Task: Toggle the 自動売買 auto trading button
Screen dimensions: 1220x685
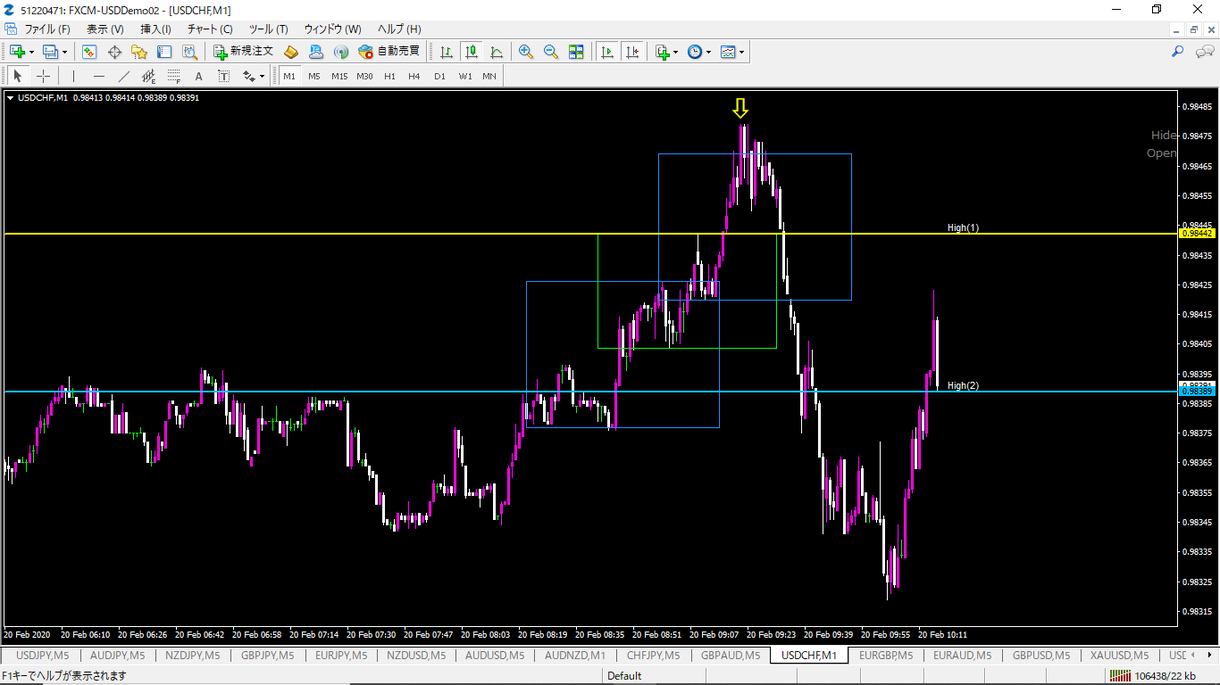Action: coord(389,52)
